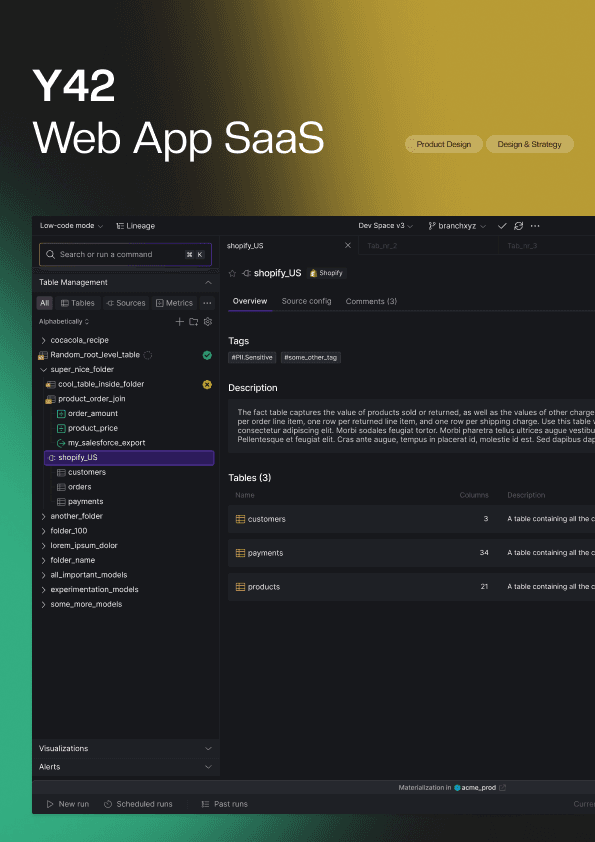Click the star icon next to shopify_US title

coord(232,273)
